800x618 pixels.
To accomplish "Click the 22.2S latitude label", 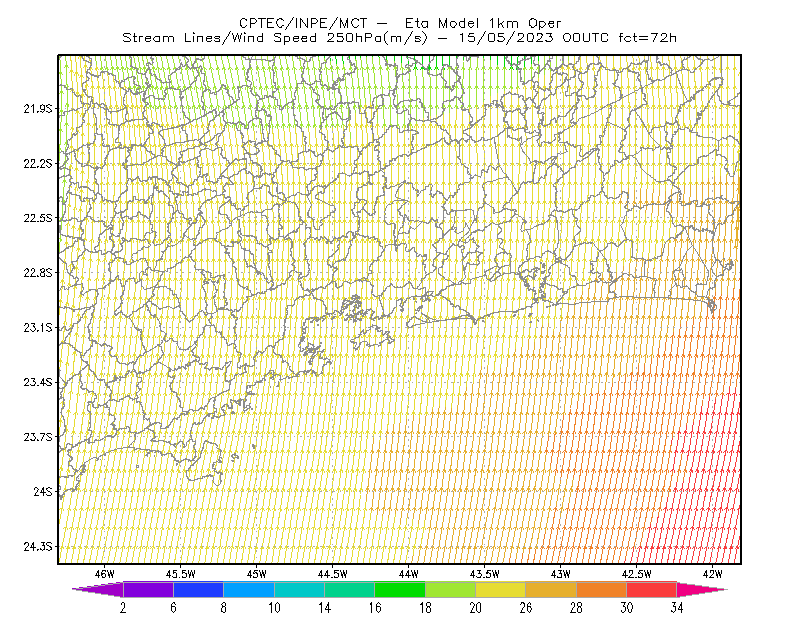I will 38,163.
